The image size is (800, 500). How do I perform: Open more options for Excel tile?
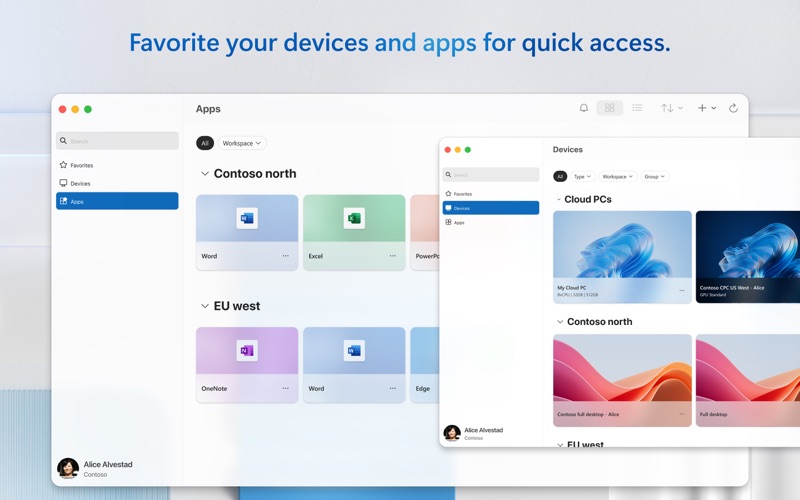(x=393, y=256)
